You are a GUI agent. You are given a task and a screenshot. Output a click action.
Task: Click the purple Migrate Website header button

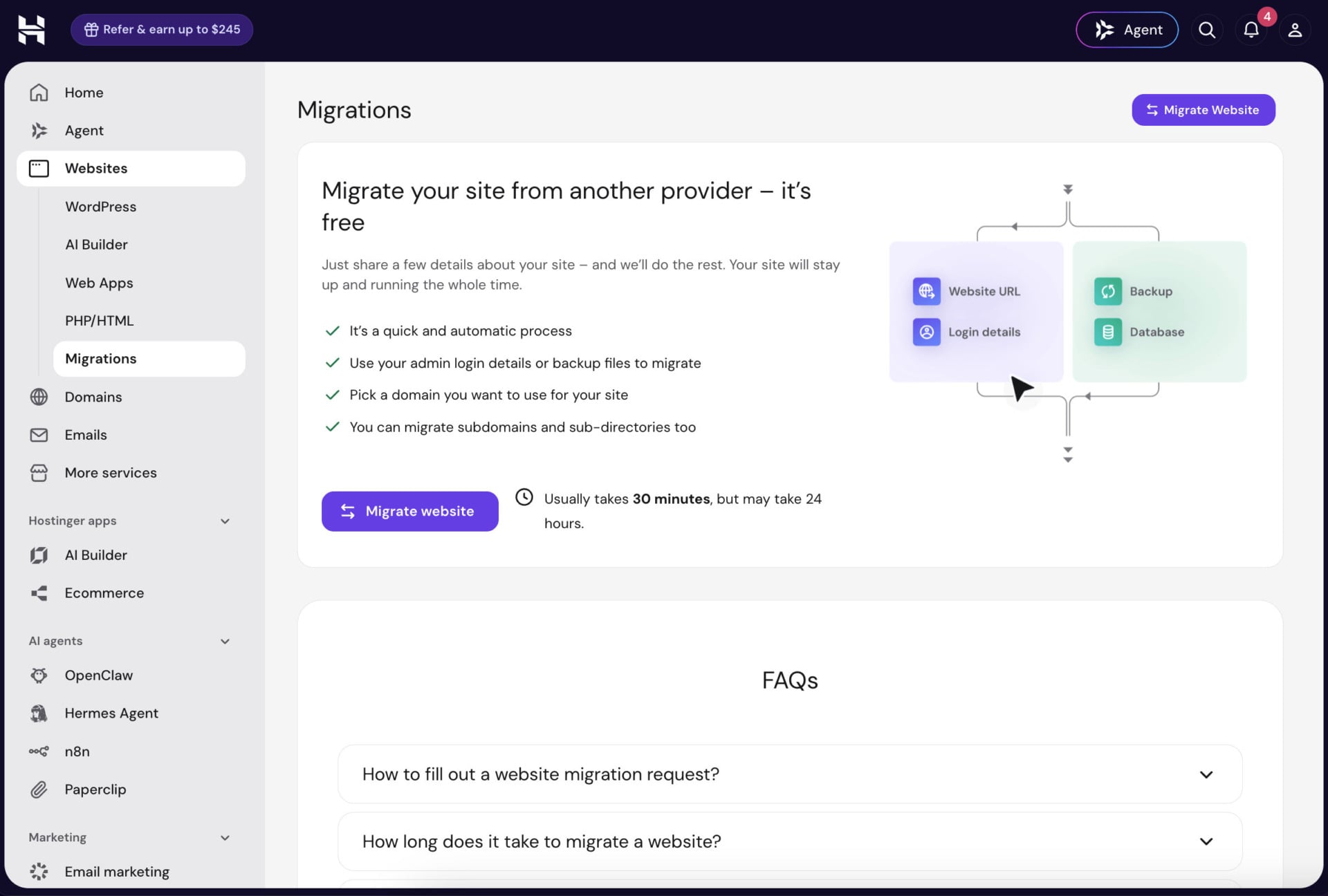(1203, 110)
